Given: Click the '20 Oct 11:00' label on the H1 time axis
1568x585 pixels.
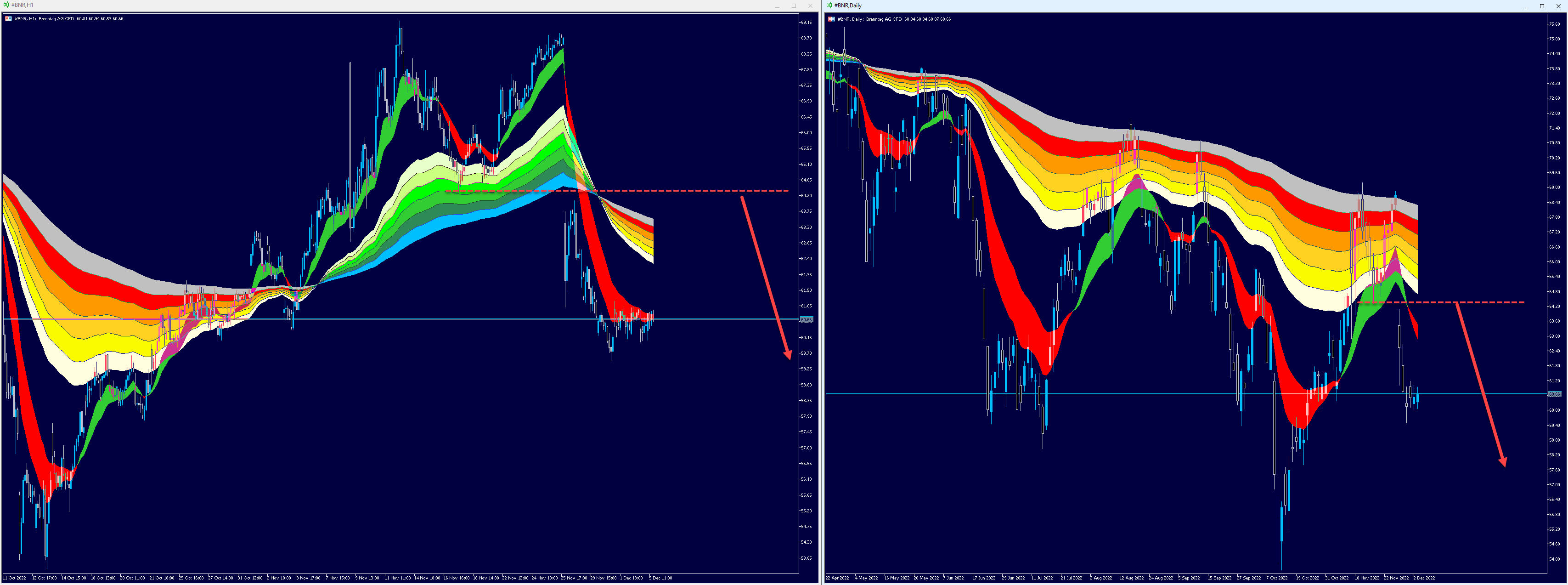Looking at the screenshot, I should point(133,578).
